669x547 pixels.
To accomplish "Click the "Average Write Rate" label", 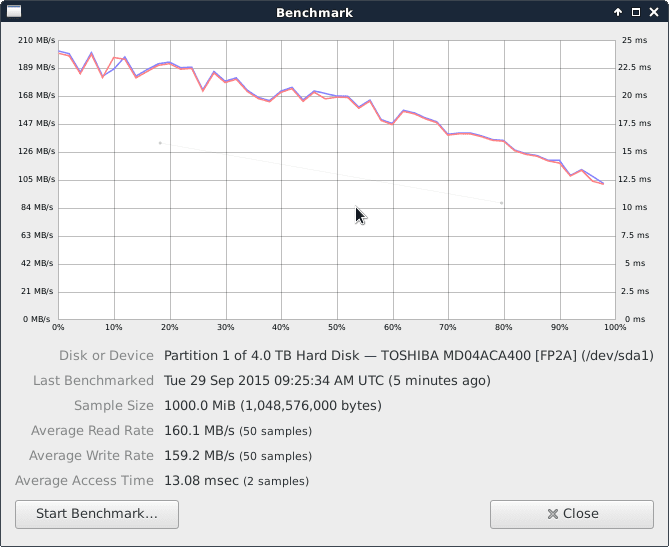I will pyautogui.click(x=91, y=456).
